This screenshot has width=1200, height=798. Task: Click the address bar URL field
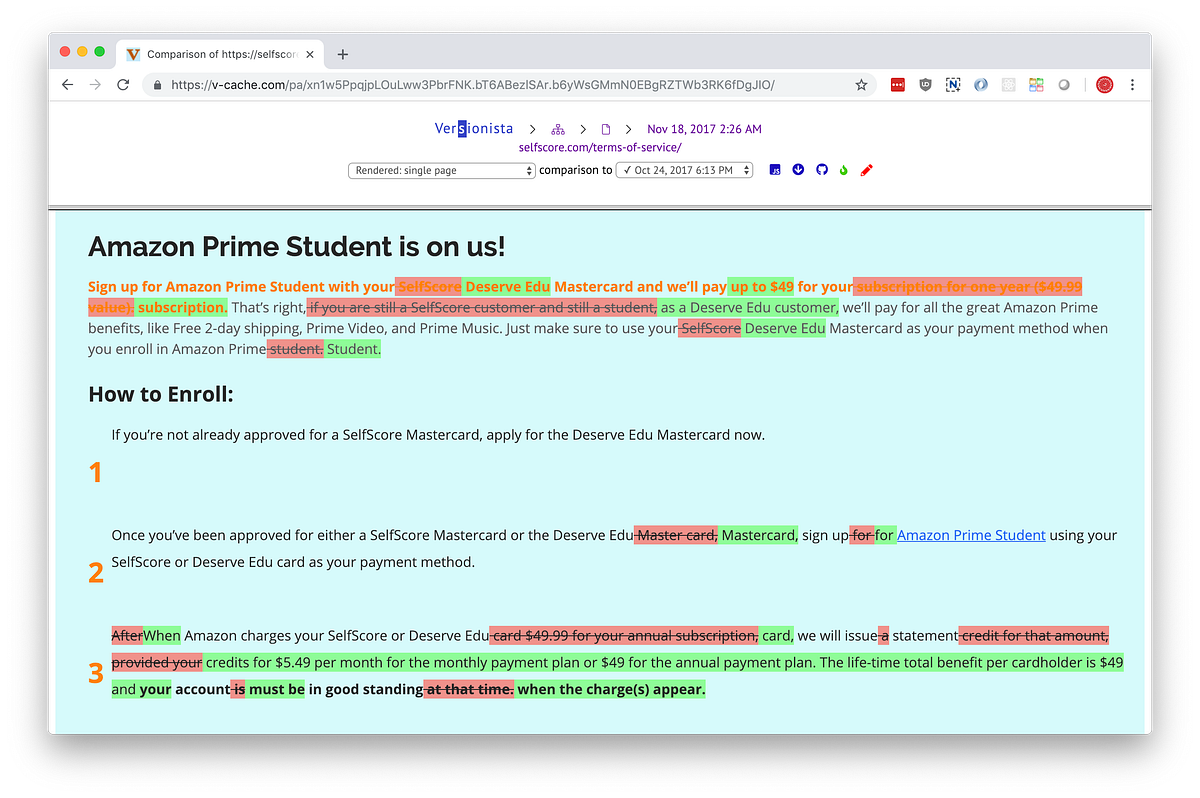(x=510, y=85)
